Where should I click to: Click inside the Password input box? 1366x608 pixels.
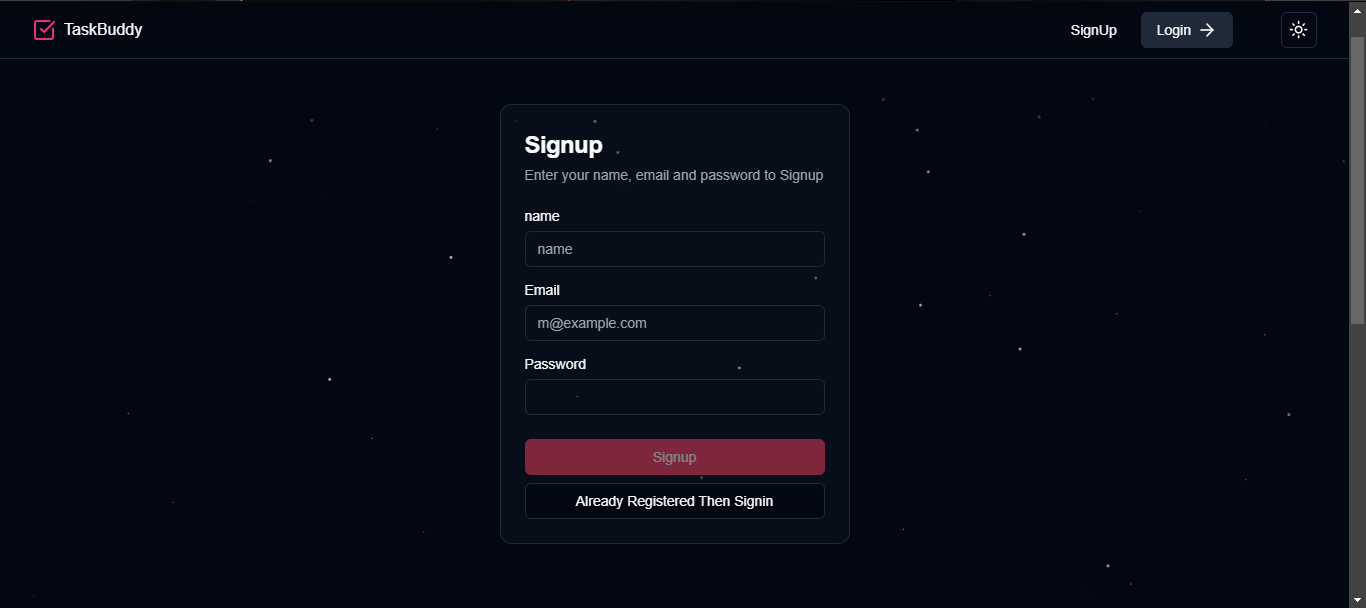click(674, 397)
